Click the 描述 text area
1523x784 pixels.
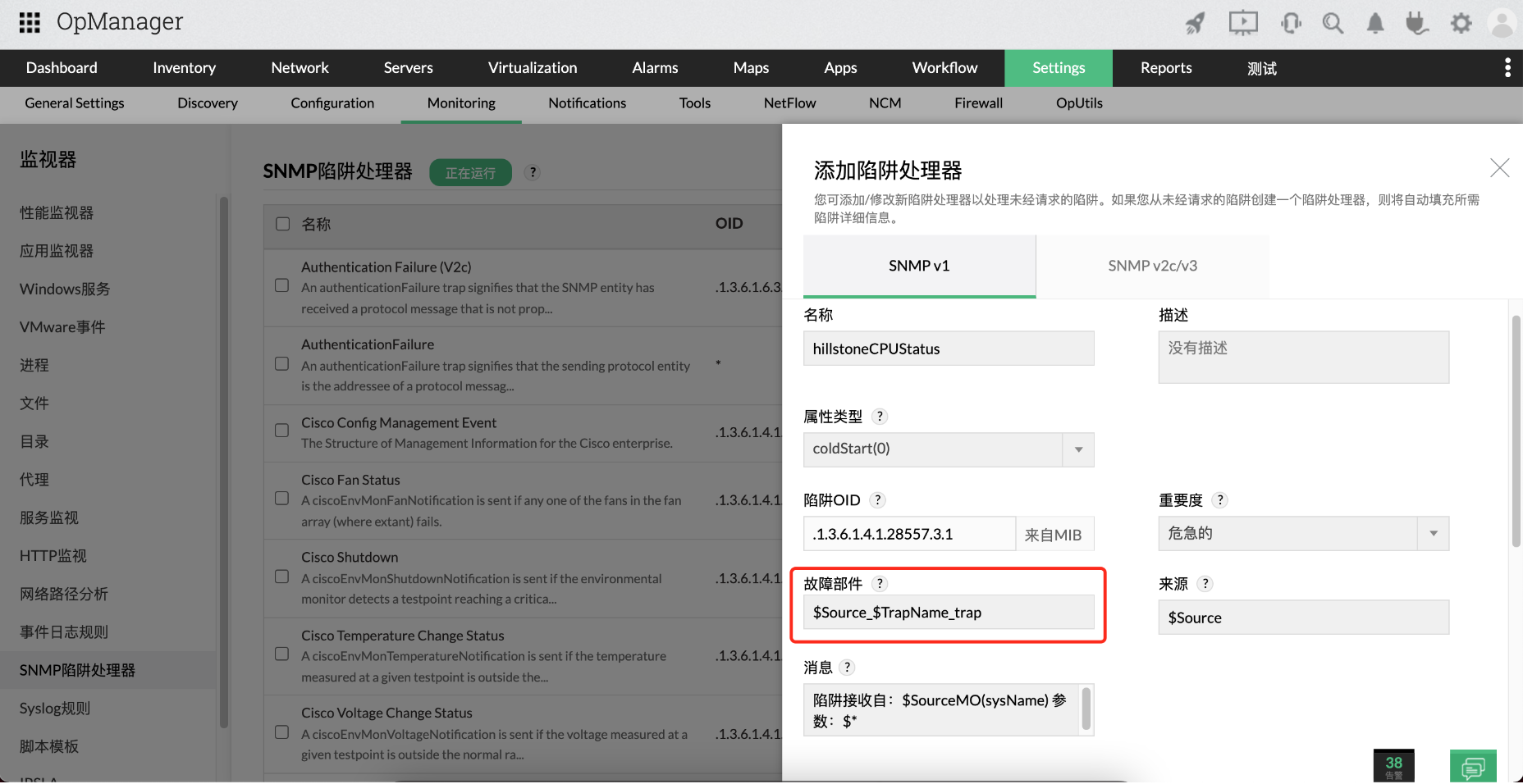(1304, 357)
